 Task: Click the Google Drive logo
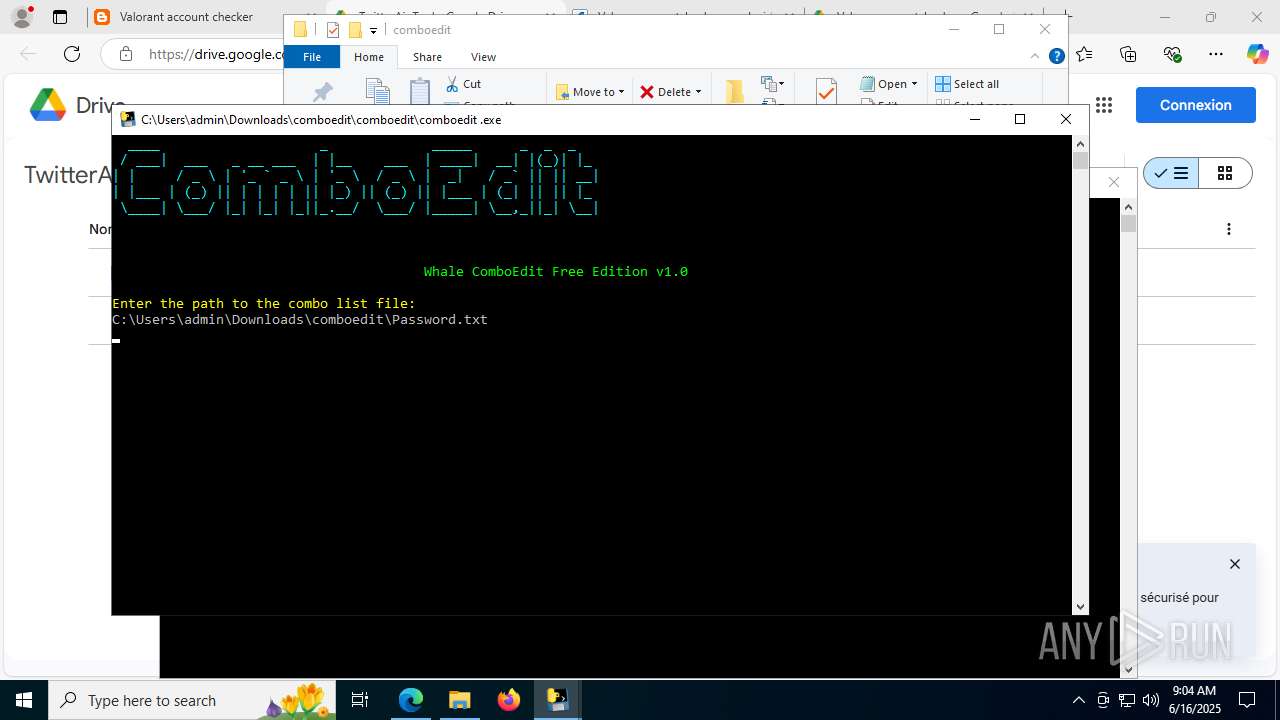tap(47, 105)
